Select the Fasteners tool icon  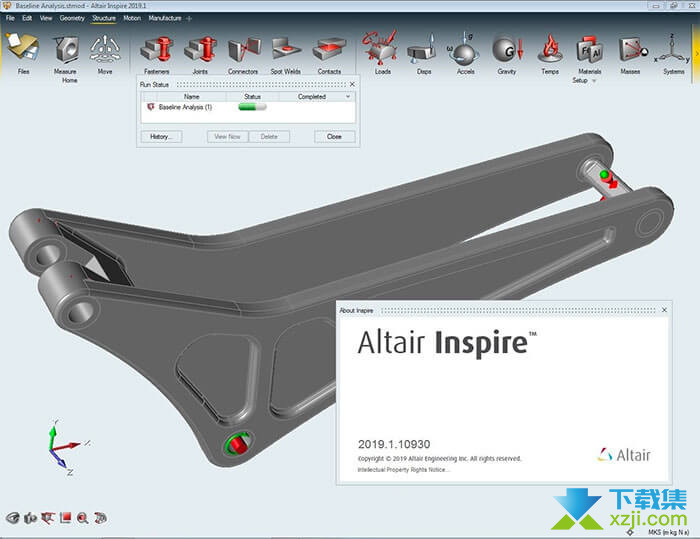coord(157,49)
